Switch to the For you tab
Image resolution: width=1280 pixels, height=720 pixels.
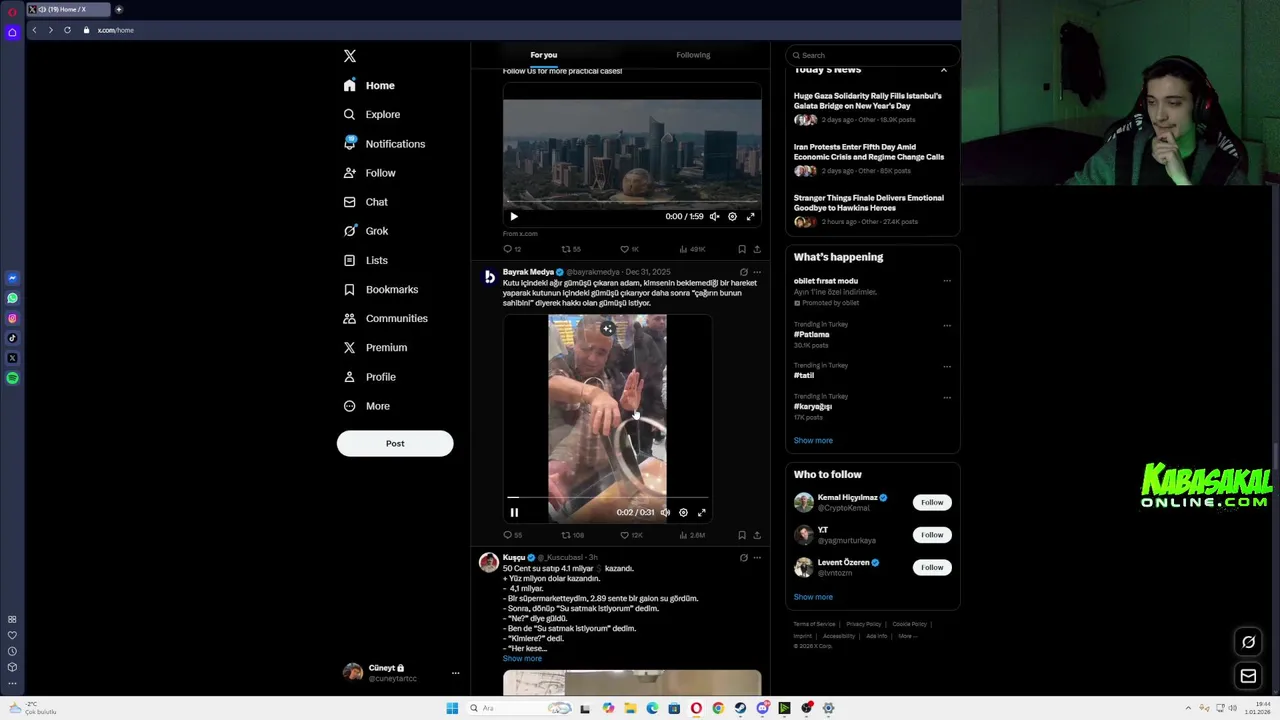click(544, 55)
